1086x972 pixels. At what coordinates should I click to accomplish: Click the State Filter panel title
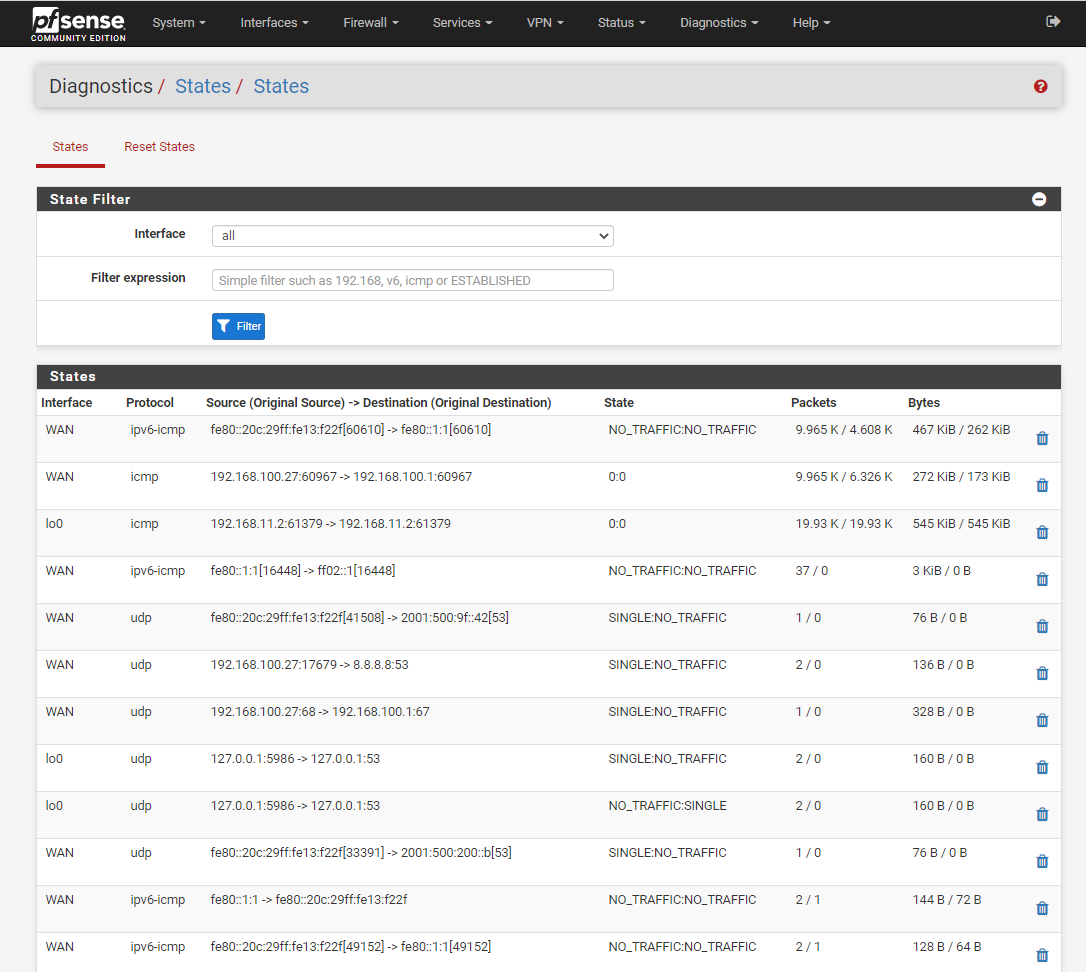(90, 200)
